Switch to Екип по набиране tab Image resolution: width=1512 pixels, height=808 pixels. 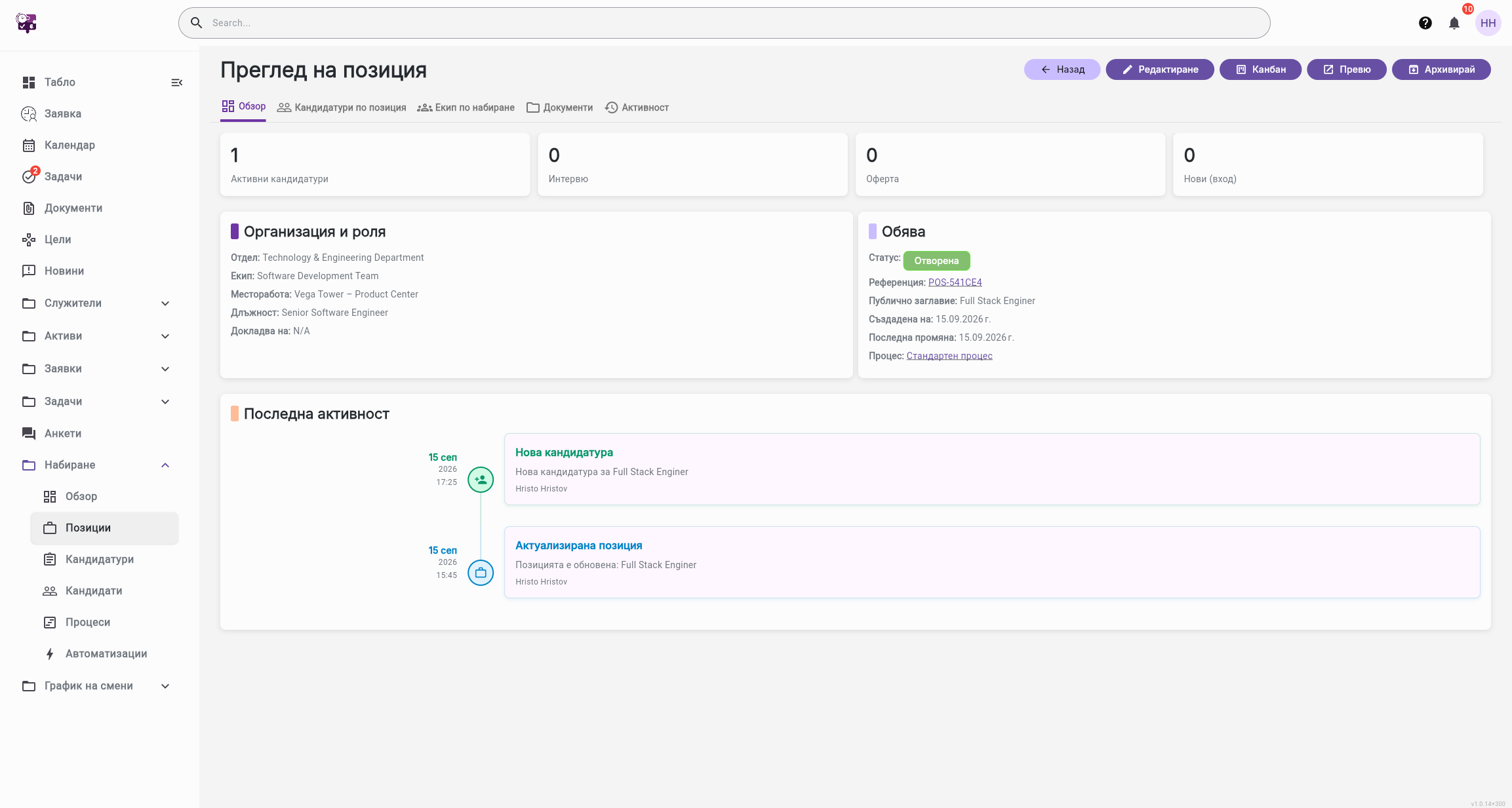tap(466, 107)
